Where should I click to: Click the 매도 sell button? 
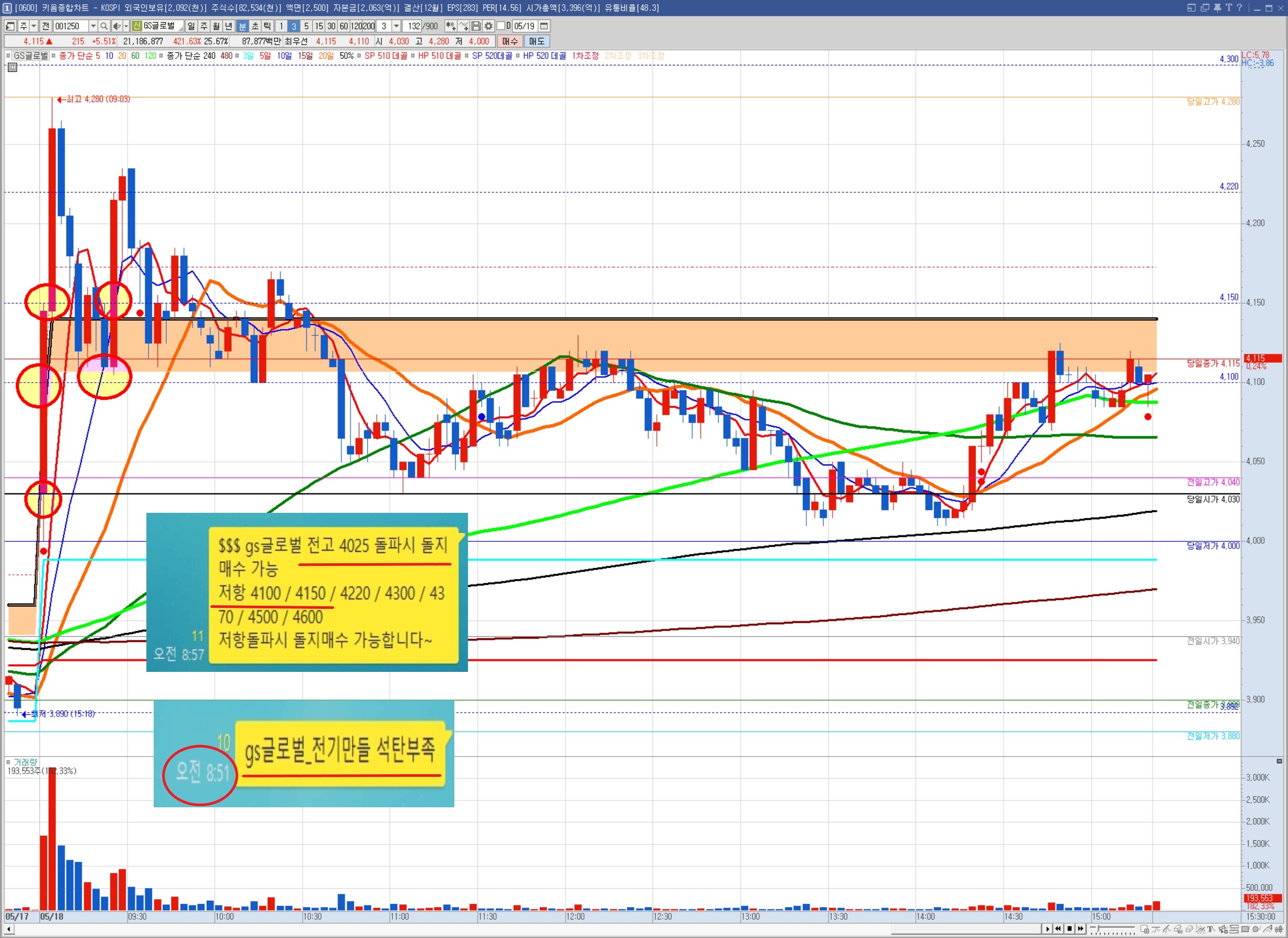tap(536, 41)
